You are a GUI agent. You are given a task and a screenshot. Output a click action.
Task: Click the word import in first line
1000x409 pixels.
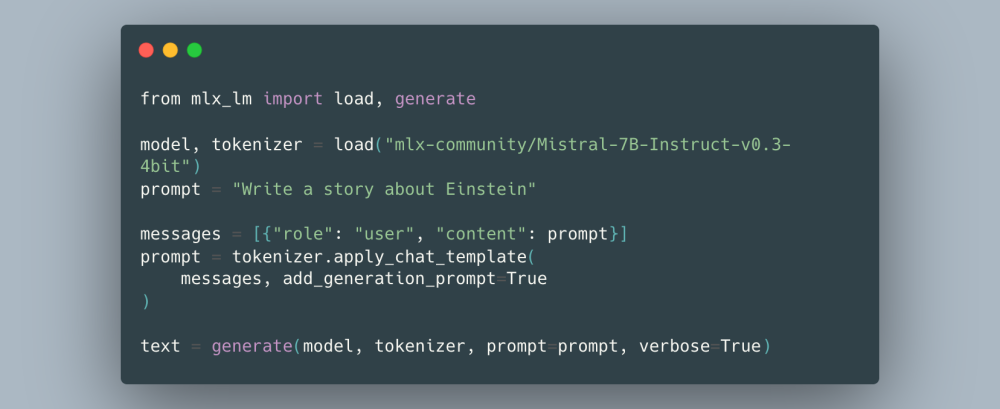(293, 100)
